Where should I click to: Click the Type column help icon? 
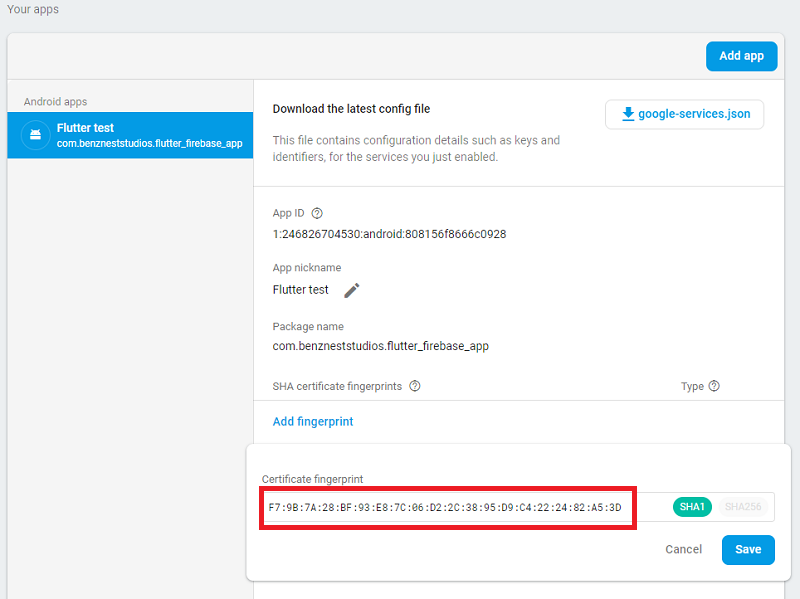pos(714,386)
